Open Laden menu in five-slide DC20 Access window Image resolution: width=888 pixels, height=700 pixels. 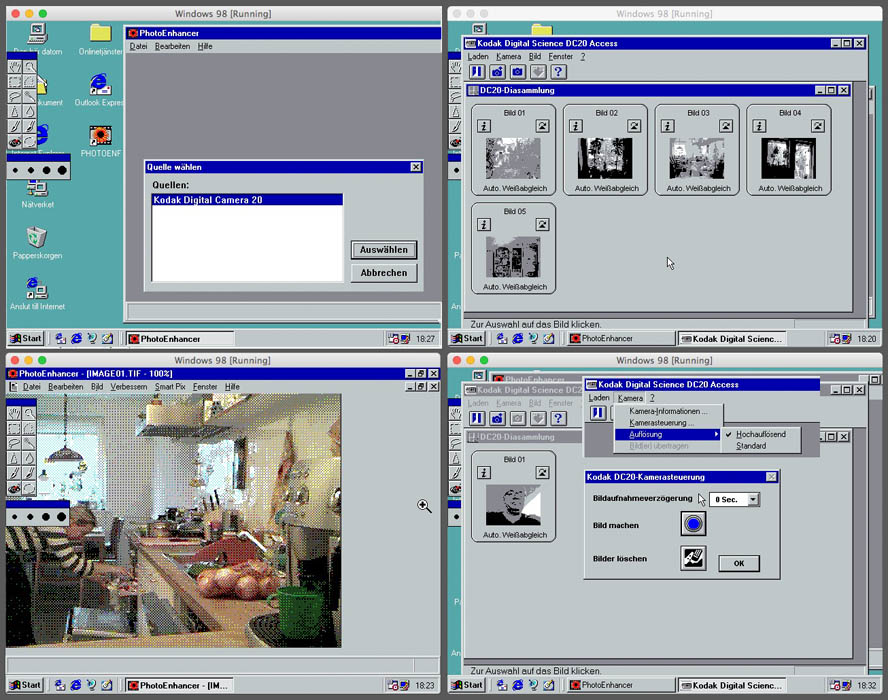[x=478, y=57]
